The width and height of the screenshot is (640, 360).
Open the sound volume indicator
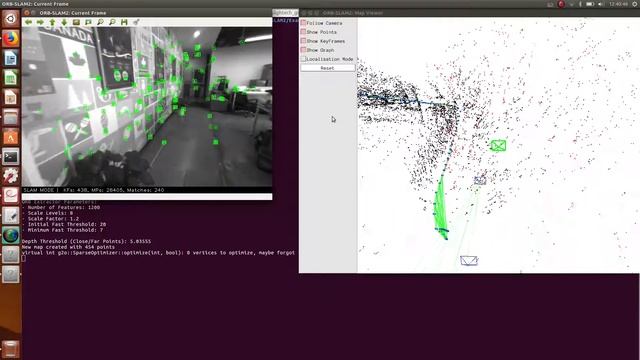coord(601,4)
